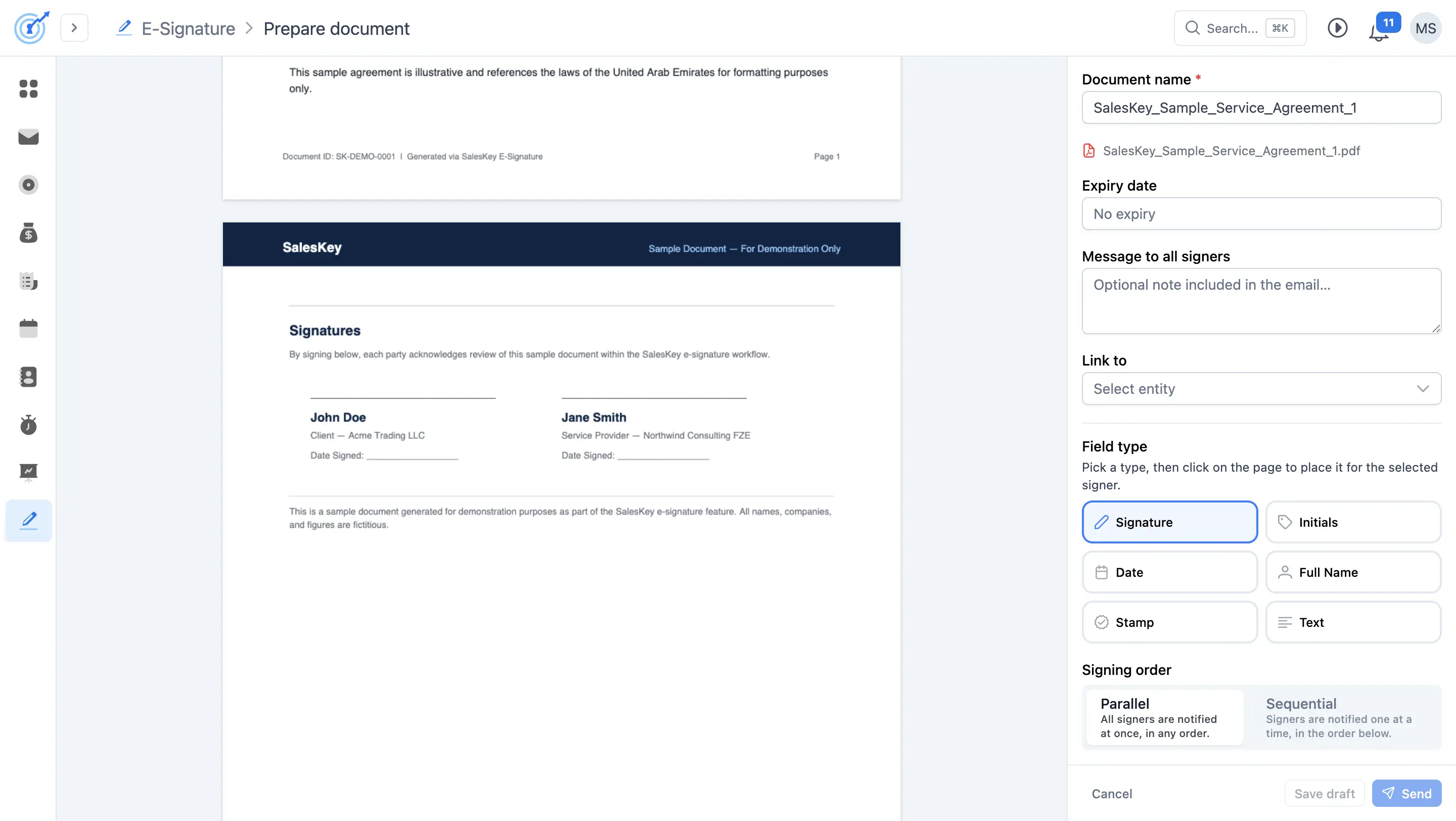Click the 11 notification count badge
The width and height of the screenshot is (1456, 821).
click(x=1388, y=23)
